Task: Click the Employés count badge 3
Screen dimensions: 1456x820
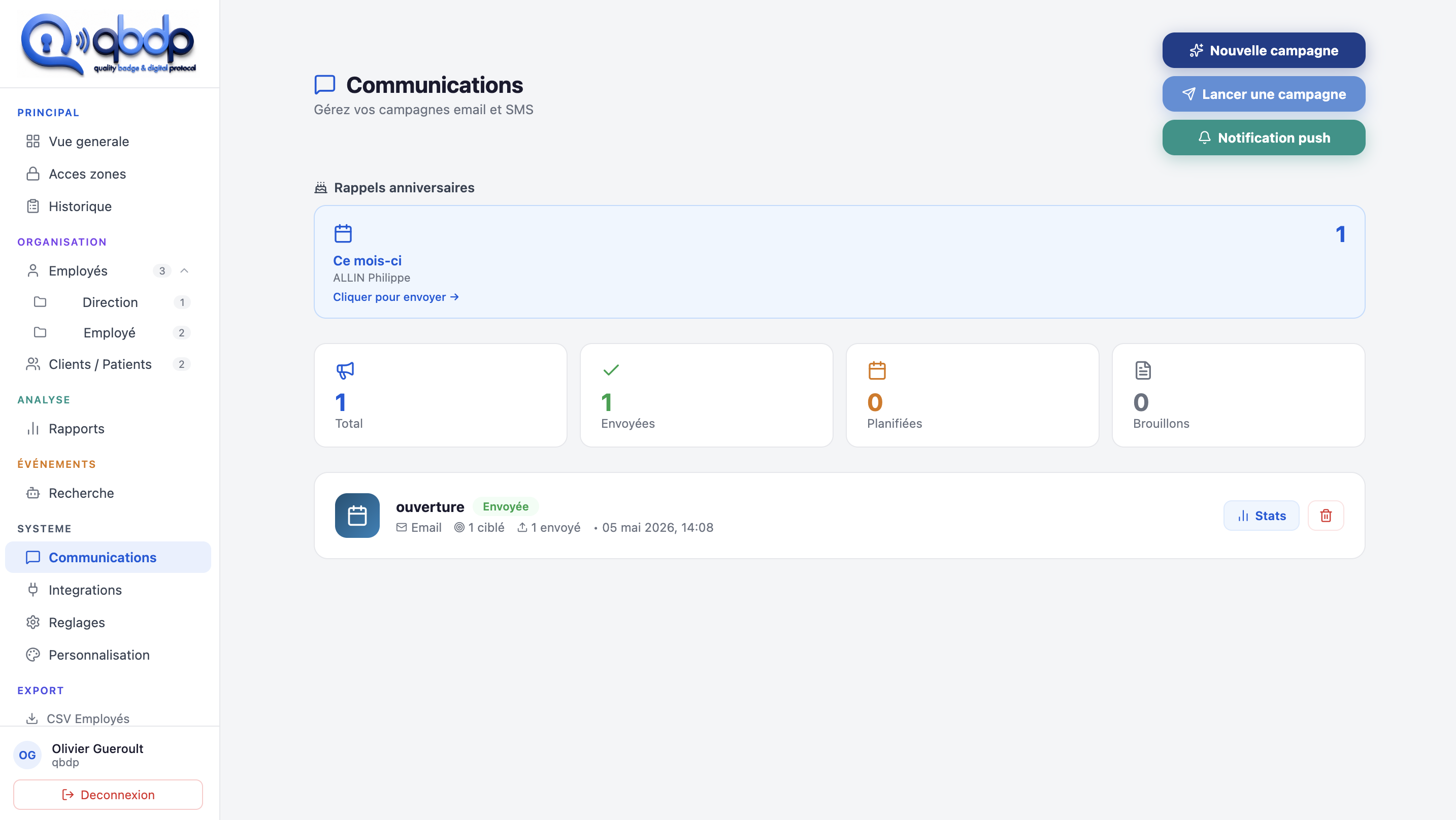Action: (x=161, y=270)
